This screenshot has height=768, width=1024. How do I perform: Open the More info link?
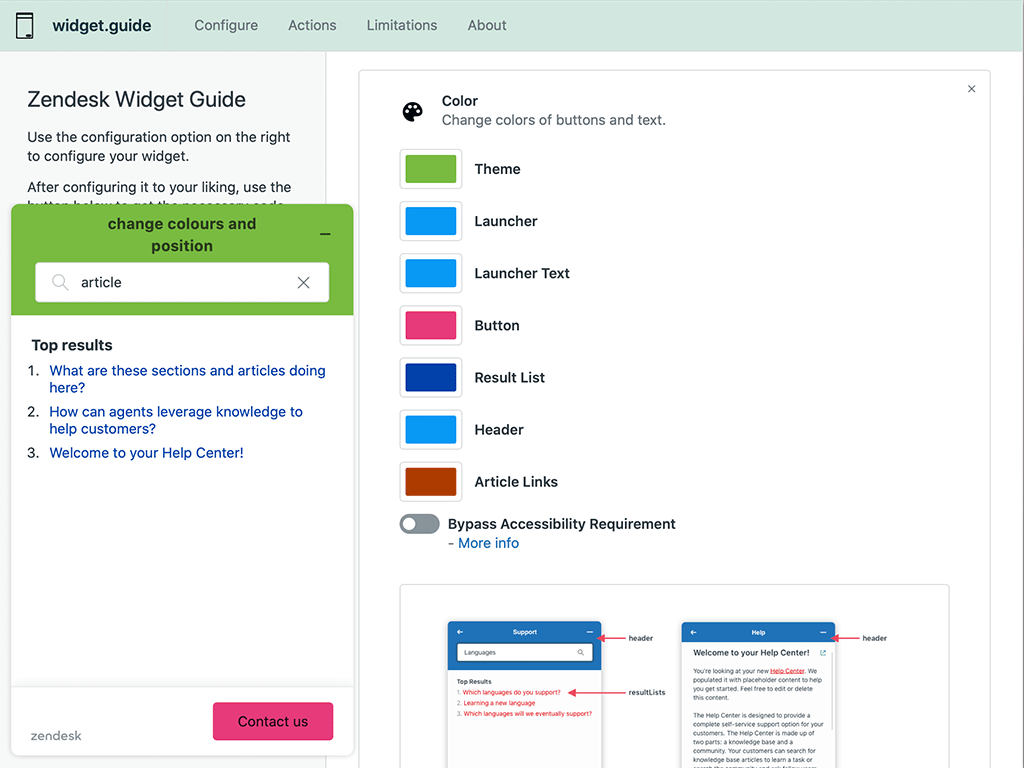tap(488, 542)
